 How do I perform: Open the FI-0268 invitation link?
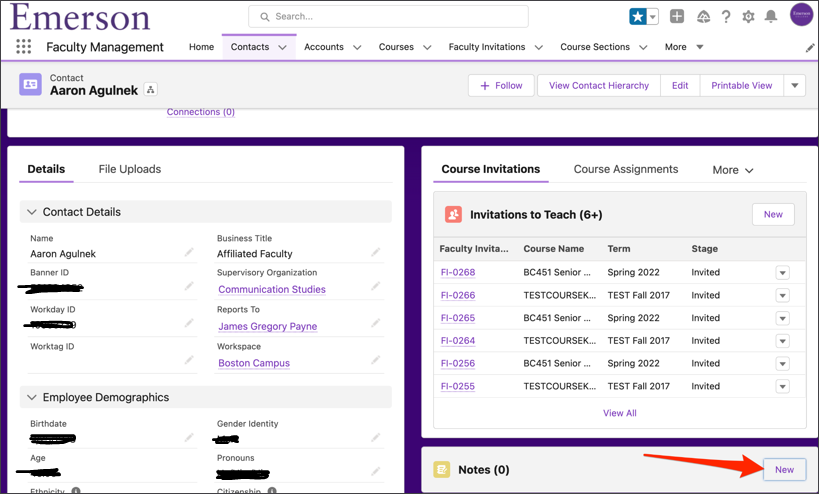[x=458, y=272]
